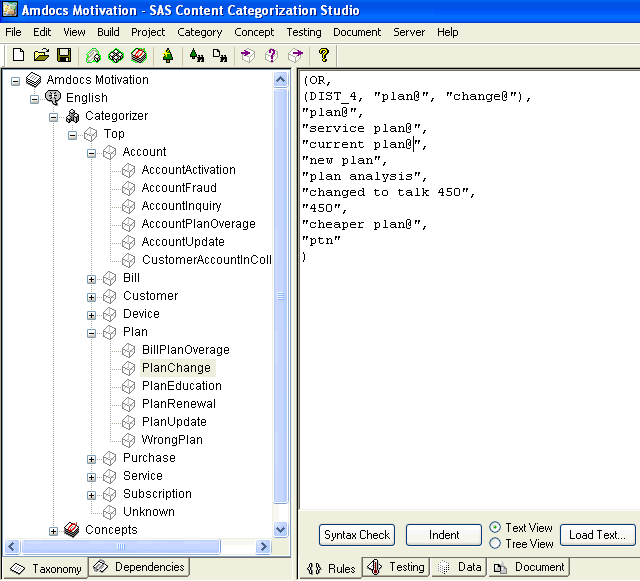The image size is (640, 581).
Task: Select the CustomerAccountInColl category
Action: click(x=207, y=260)
